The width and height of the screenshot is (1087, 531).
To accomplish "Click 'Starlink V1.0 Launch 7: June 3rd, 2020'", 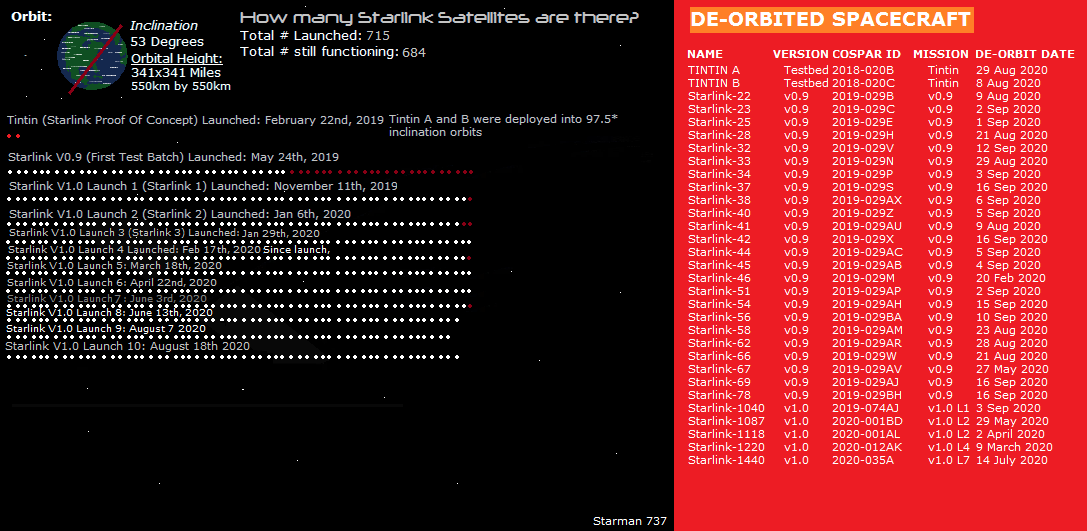I will click(107, 299).
